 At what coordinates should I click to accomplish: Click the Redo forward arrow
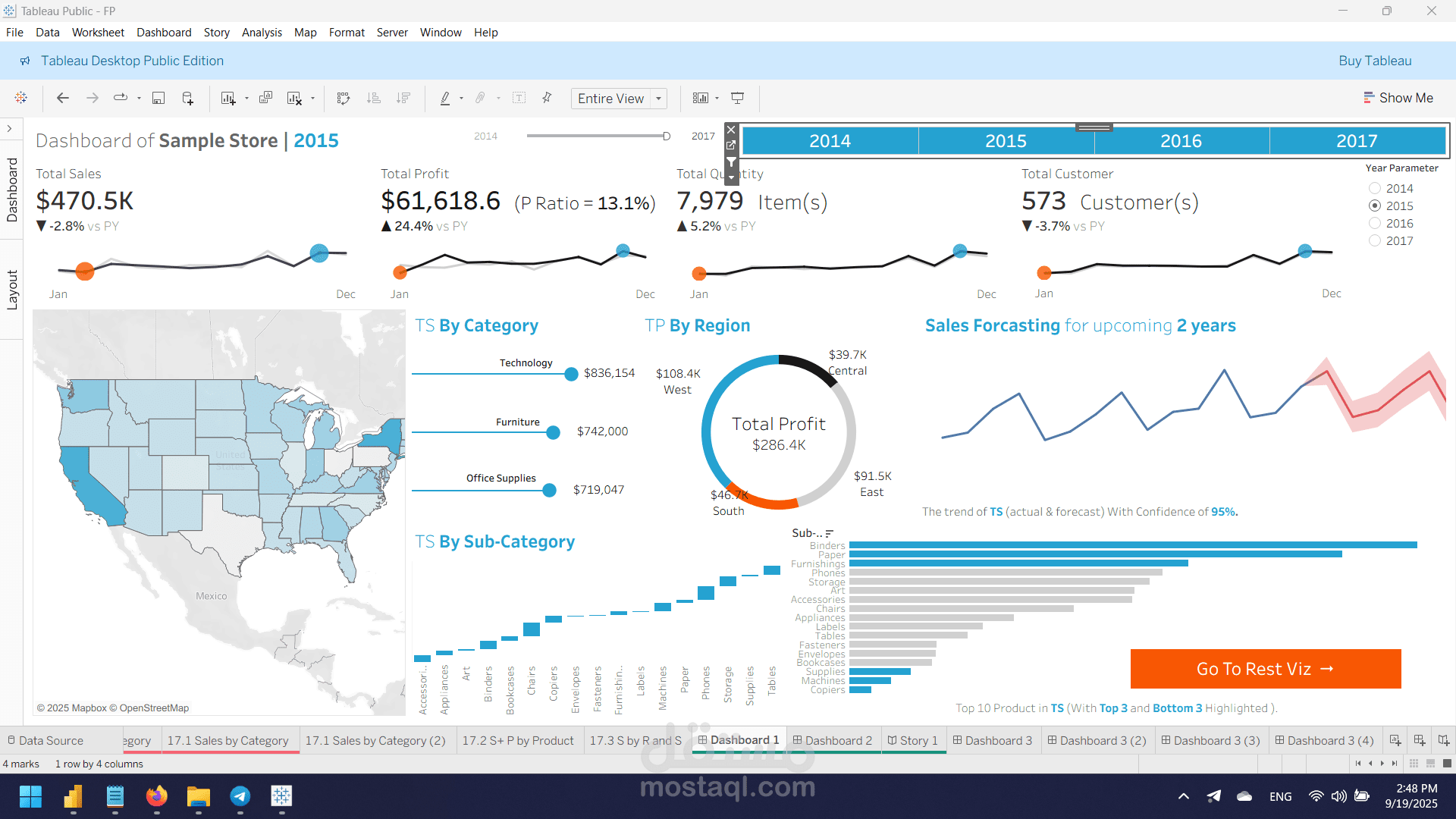(x=92, y=98)
